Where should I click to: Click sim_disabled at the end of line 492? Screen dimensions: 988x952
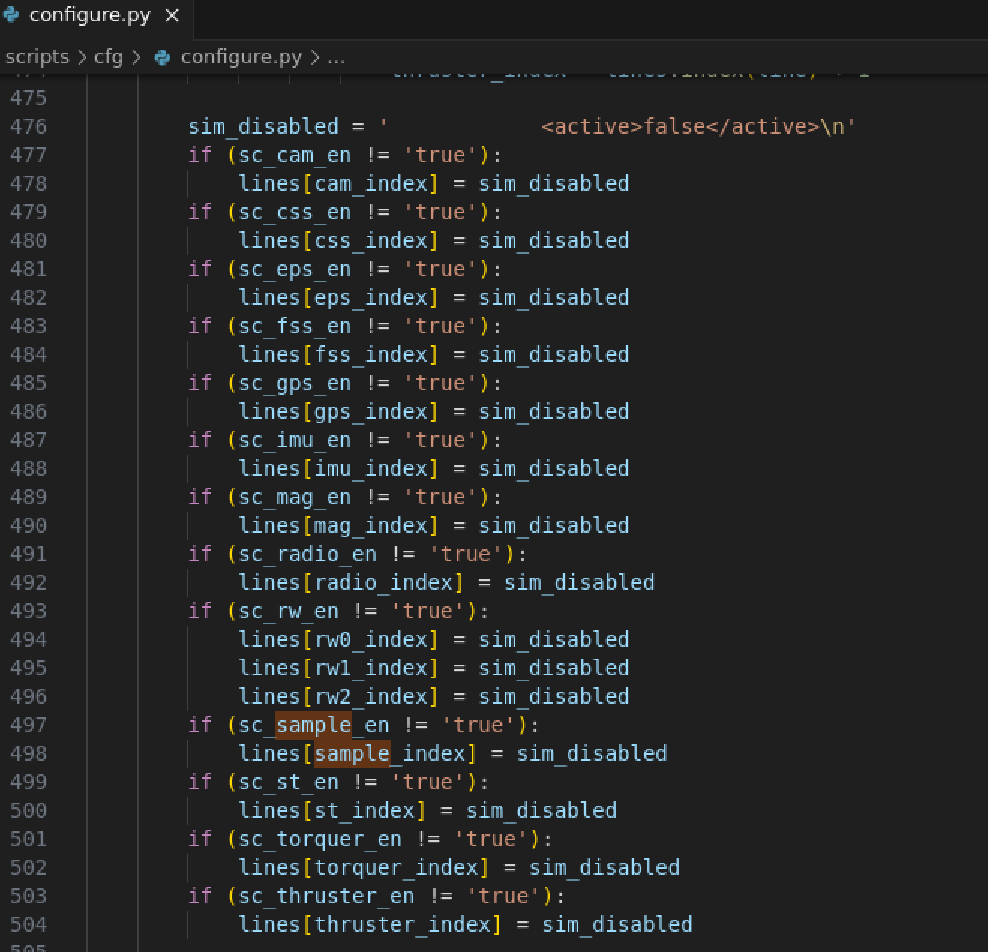pos(579,583)
